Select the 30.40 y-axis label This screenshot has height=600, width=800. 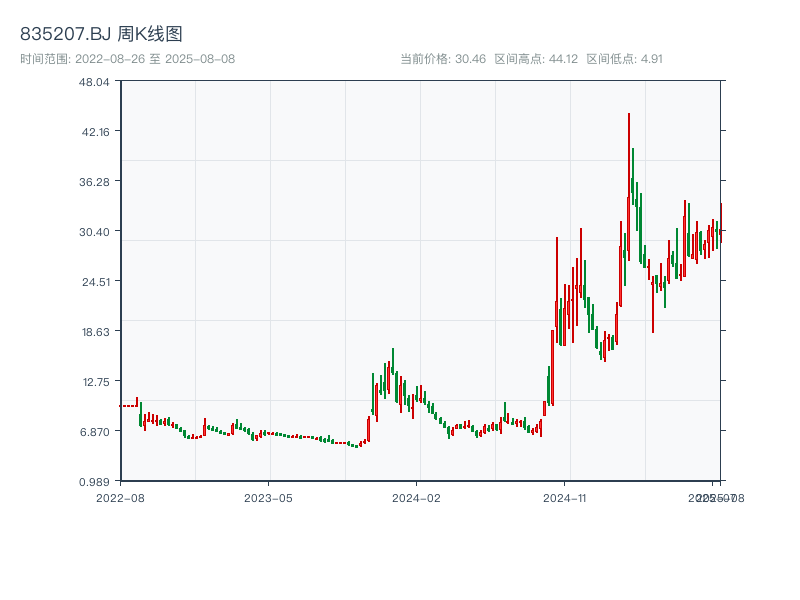pos(94,232)
